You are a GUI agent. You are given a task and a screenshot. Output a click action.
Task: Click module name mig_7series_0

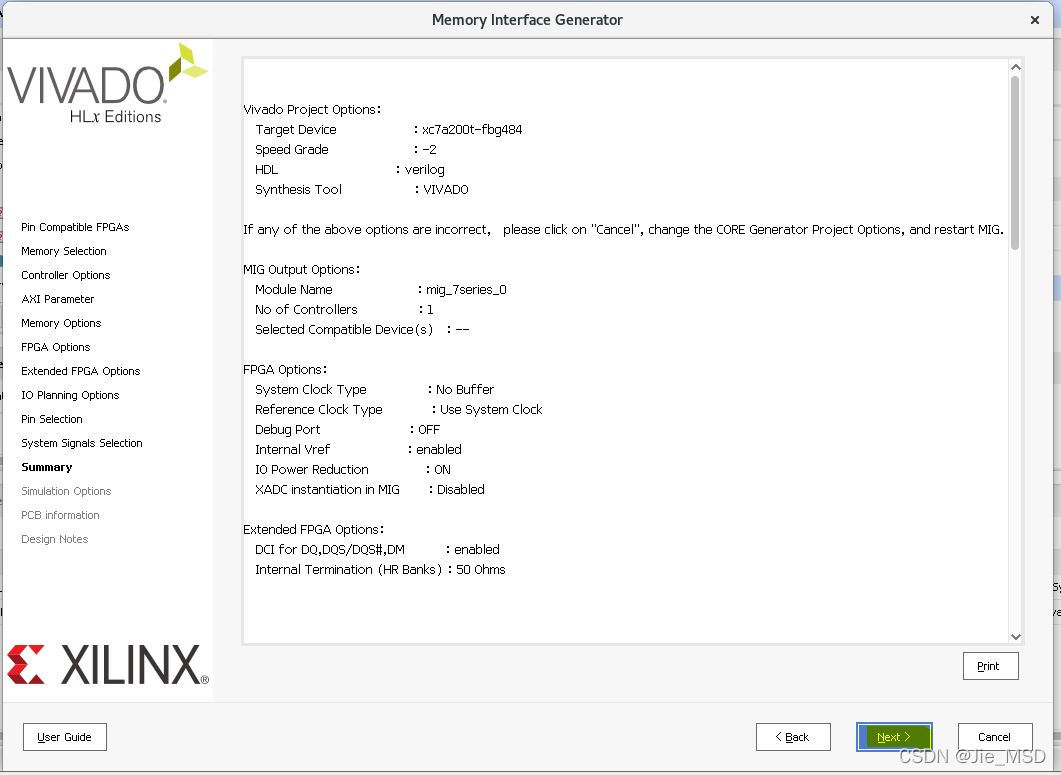coord(466,290)
